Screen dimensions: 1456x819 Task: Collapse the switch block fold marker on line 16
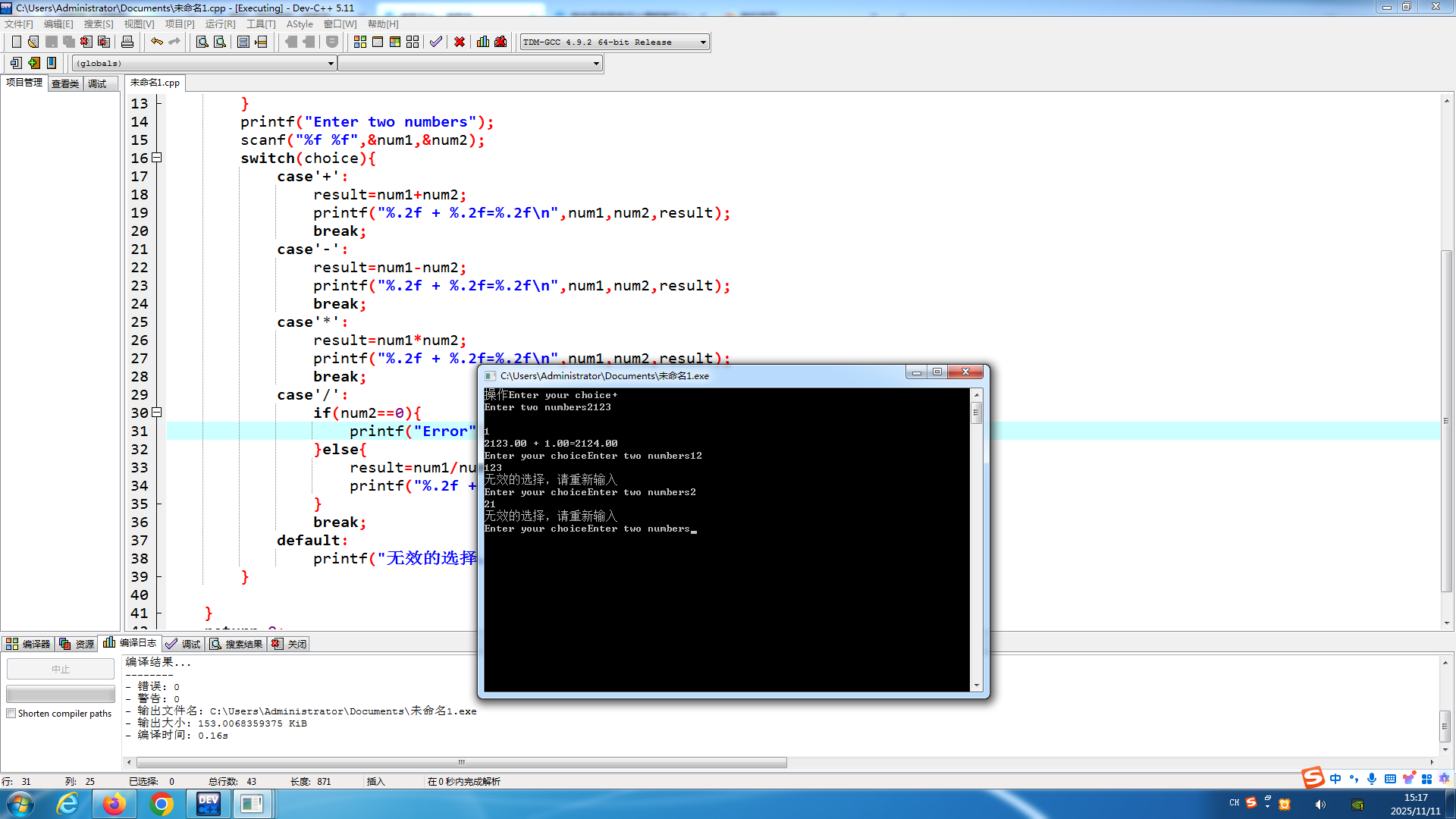[157, 158]
